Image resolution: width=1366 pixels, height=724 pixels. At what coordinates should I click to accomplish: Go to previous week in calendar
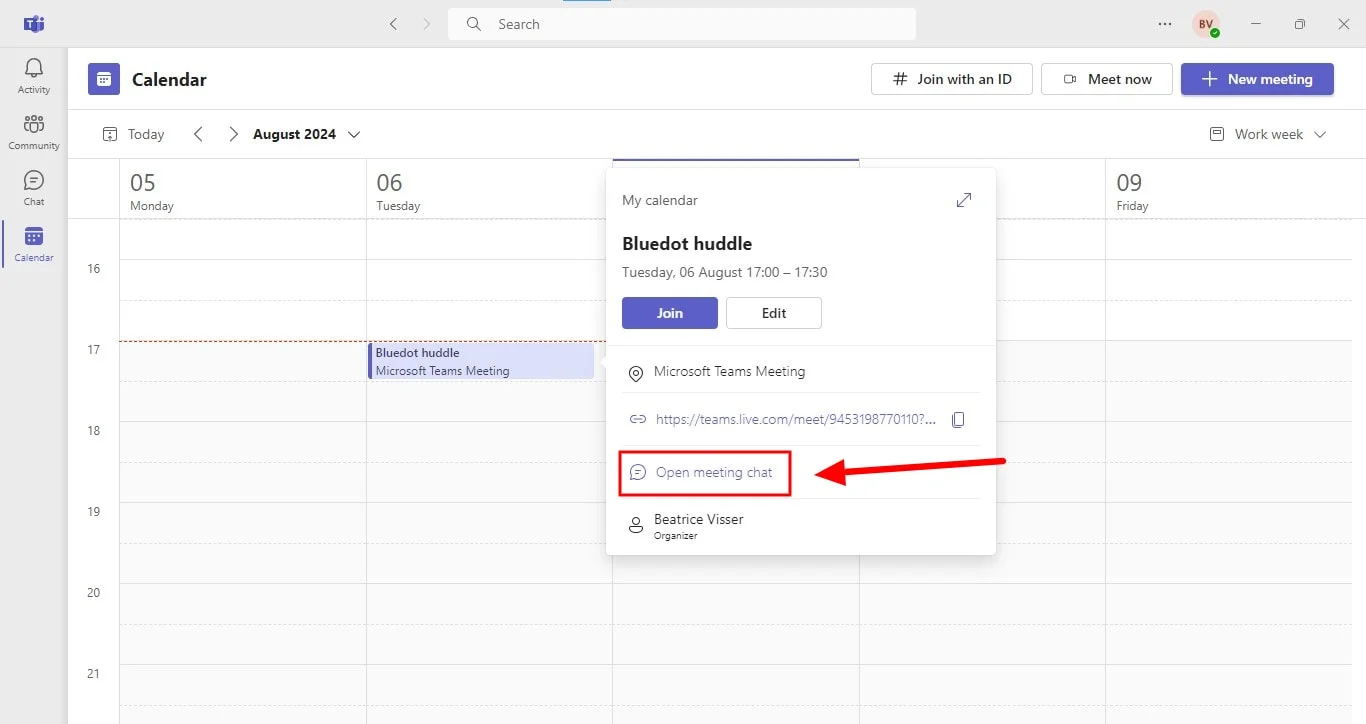(198, 134)
